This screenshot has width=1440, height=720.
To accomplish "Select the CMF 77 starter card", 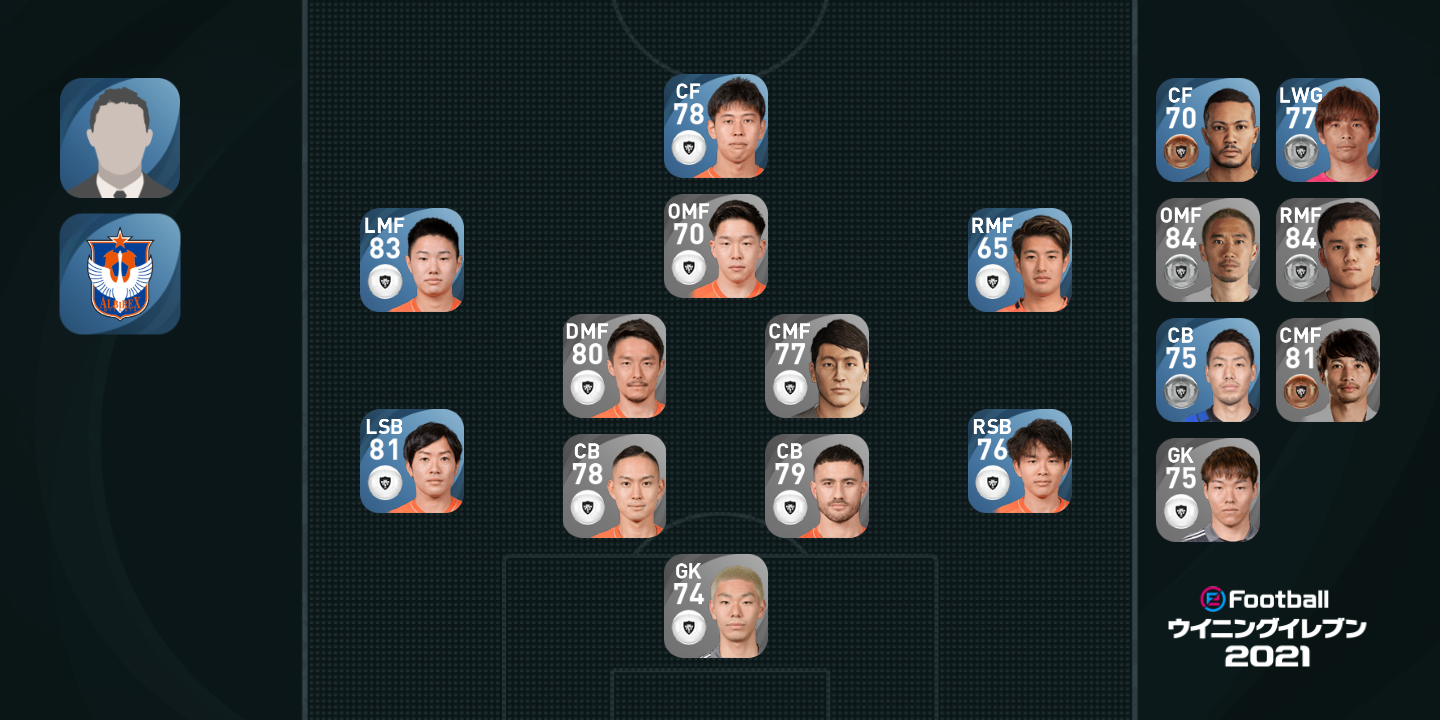I will click(817, 366).
